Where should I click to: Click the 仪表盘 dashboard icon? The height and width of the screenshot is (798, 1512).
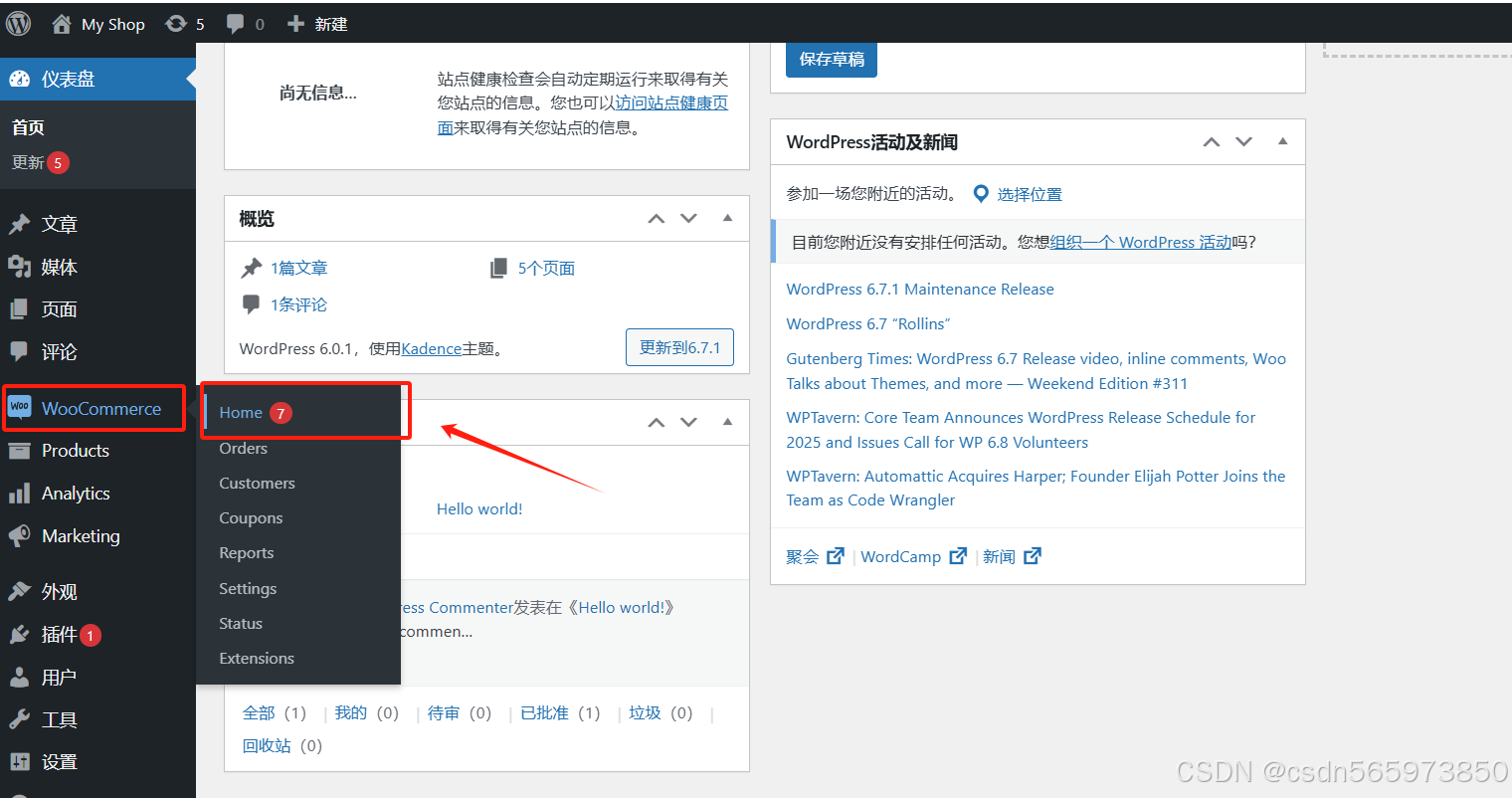tap(20, 79)
